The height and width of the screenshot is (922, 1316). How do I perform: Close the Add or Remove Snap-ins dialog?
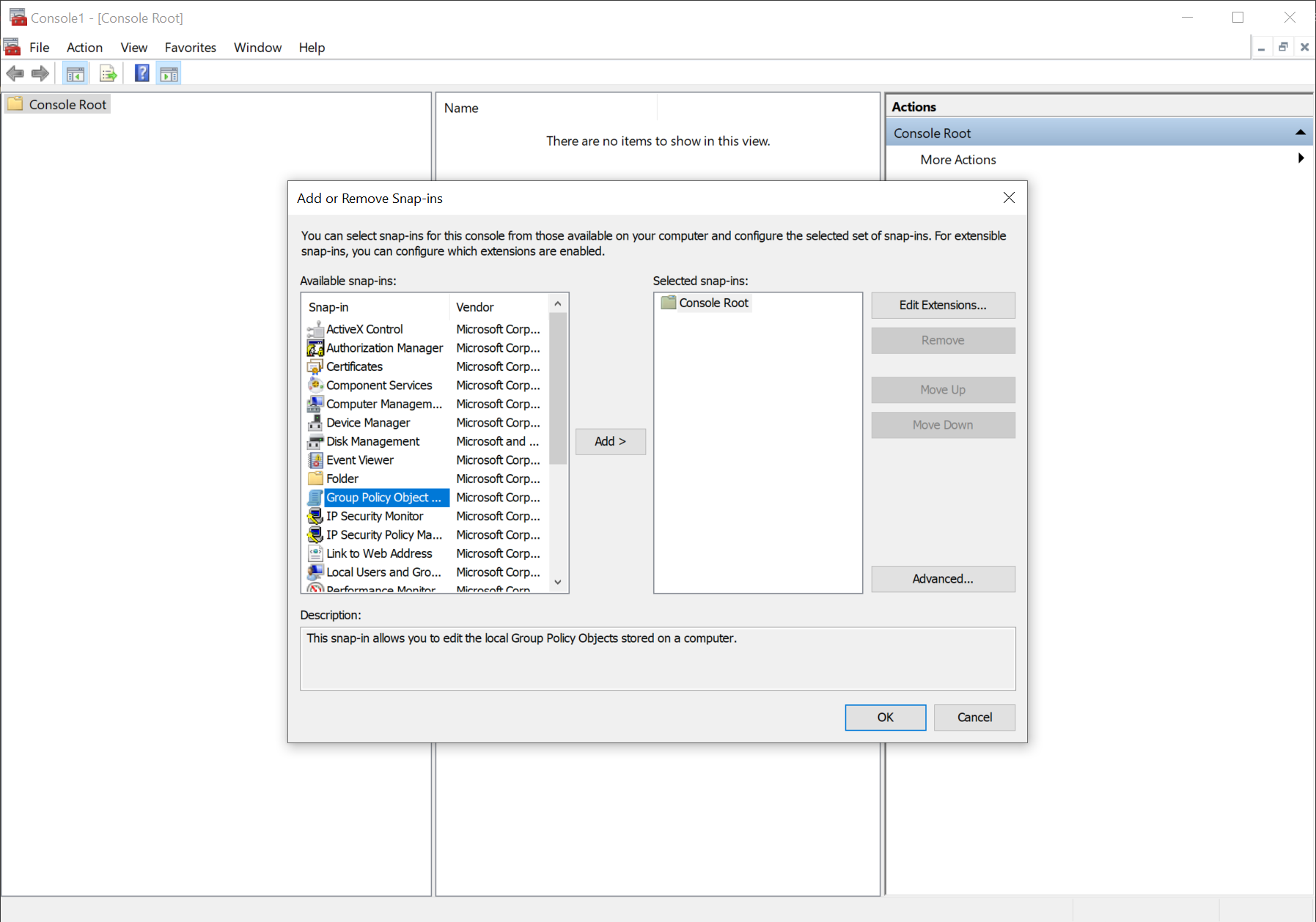coord(1010,198)
